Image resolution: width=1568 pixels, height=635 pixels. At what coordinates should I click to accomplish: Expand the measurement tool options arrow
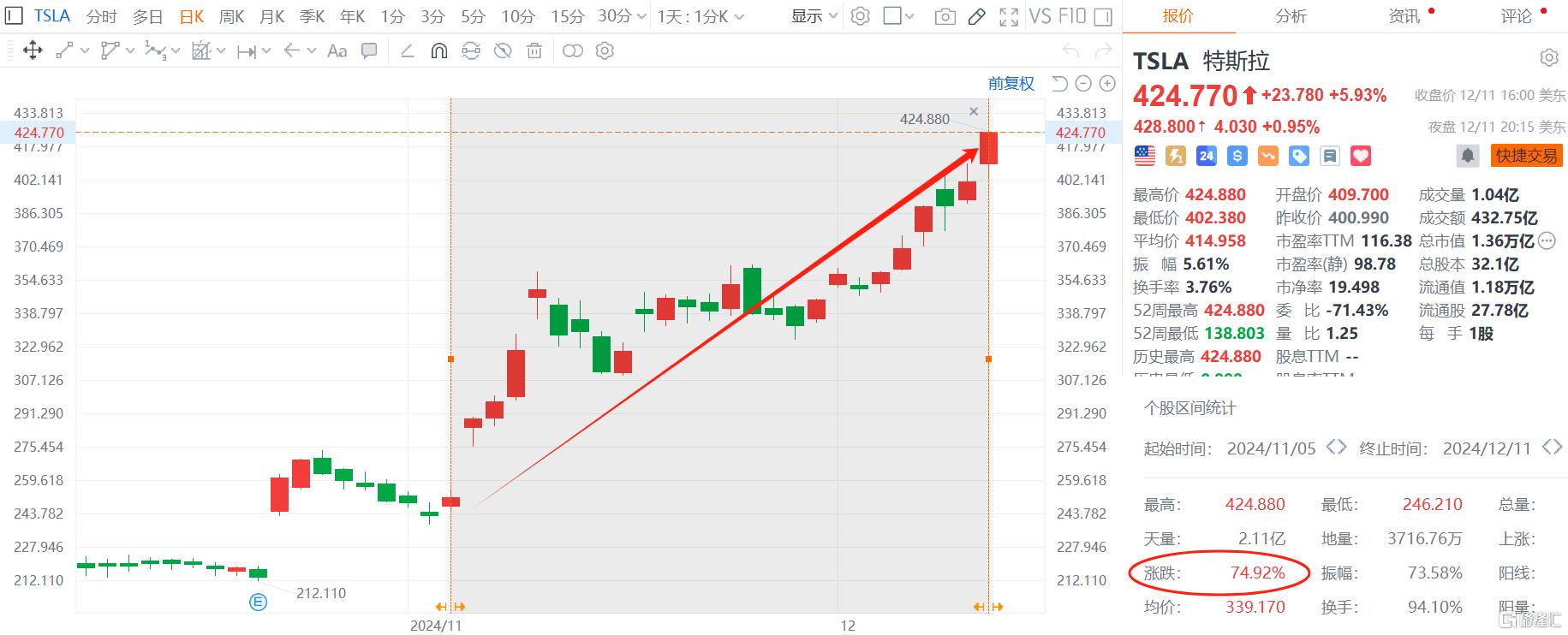[x=221, y=51]
